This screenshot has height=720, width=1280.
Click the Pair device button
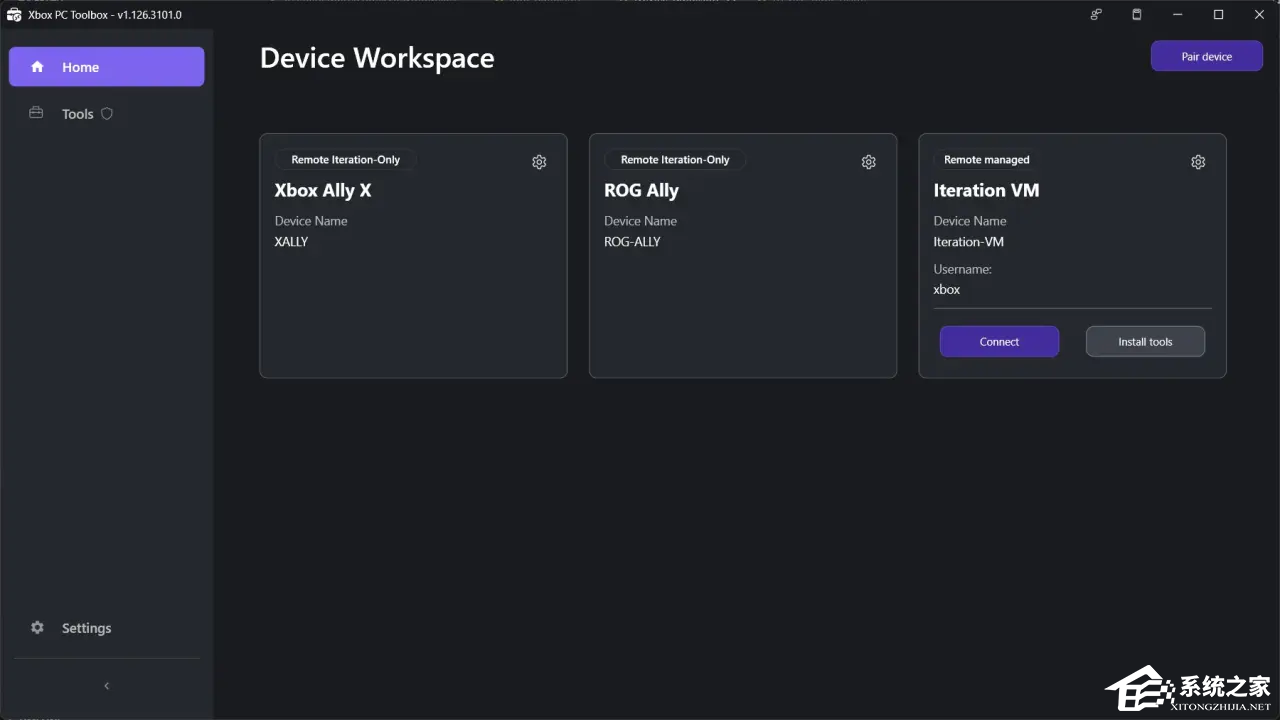[x=1206, y=57]
